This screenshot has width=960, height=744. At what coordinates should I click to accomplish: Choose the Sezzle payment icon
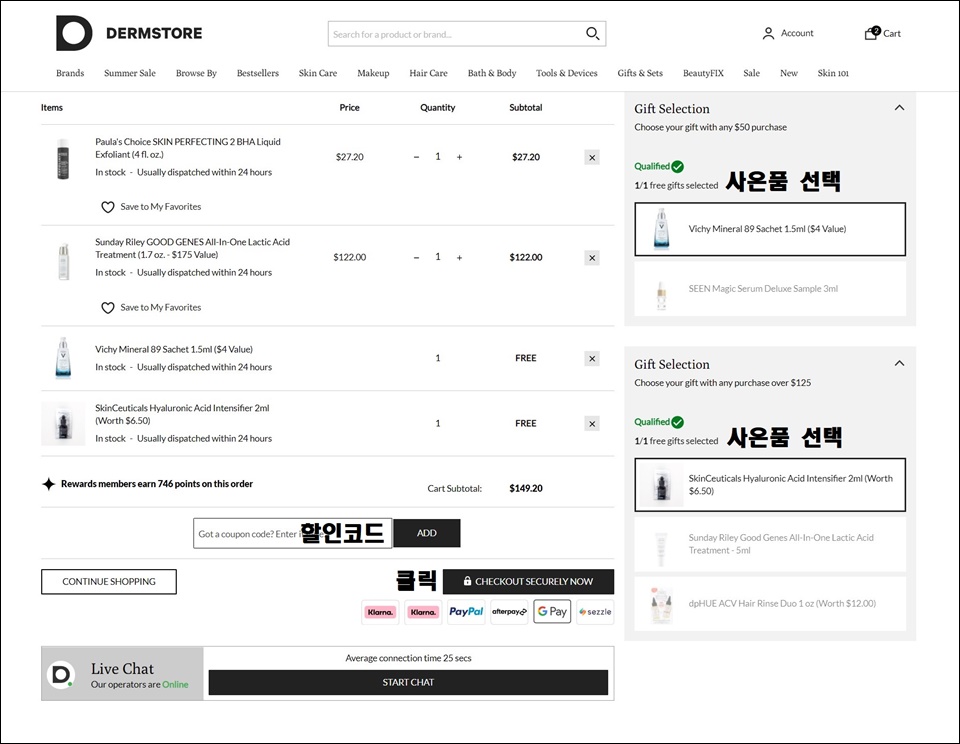(595, 612)
